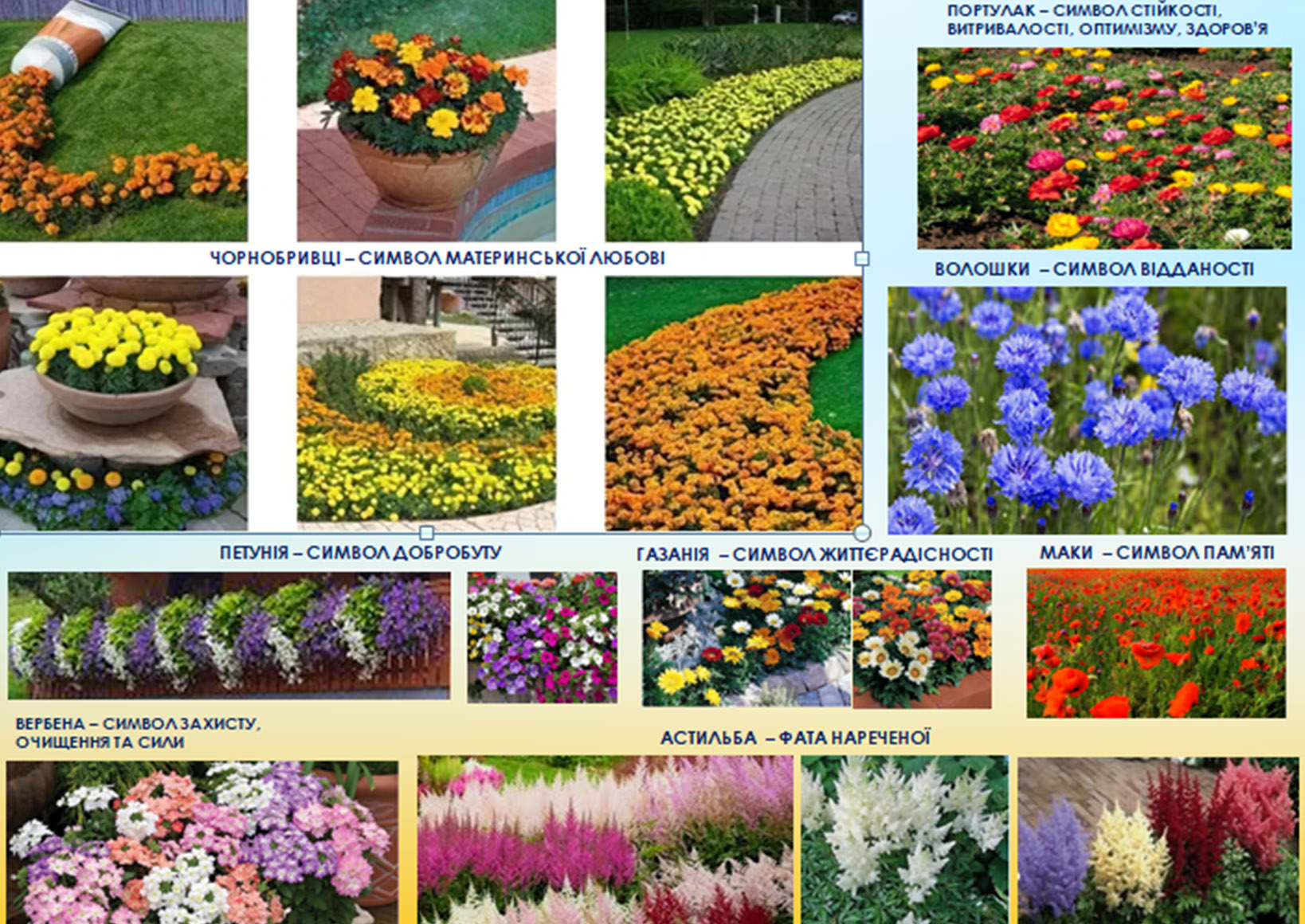Select the small mixed petunia basket photo
Image resolution: width=1305 pixels, height=924 pixels.
tap(543, 637)
